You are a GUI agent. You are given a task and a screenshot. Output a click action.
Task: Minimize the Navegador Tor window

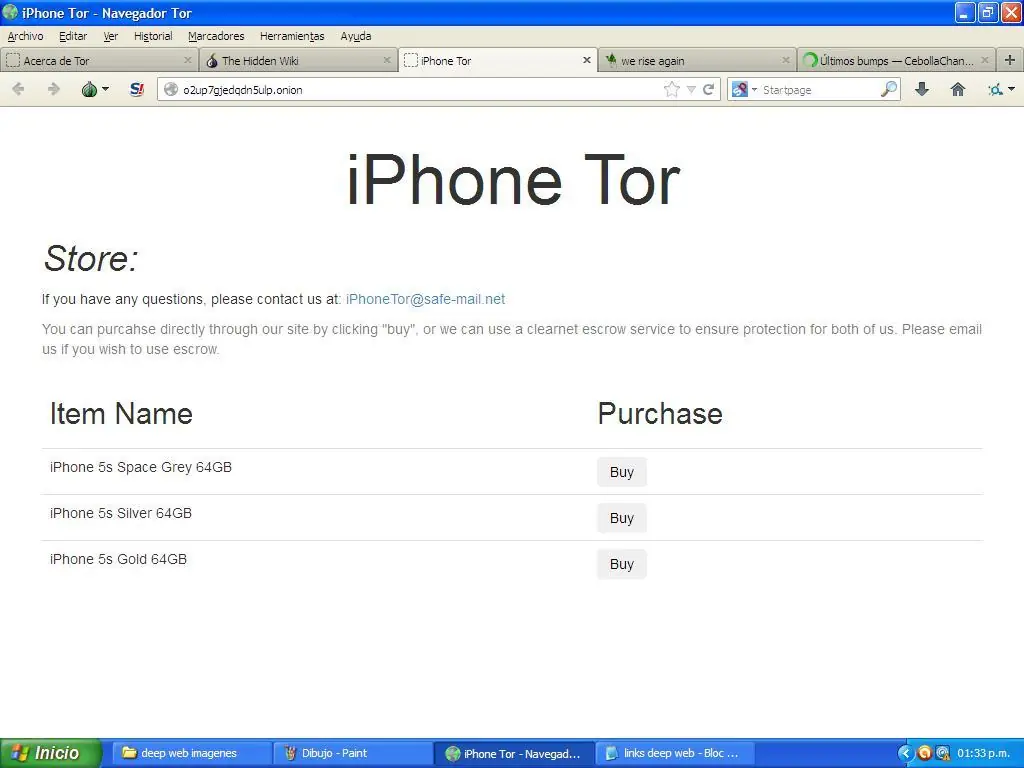(965, 12)
